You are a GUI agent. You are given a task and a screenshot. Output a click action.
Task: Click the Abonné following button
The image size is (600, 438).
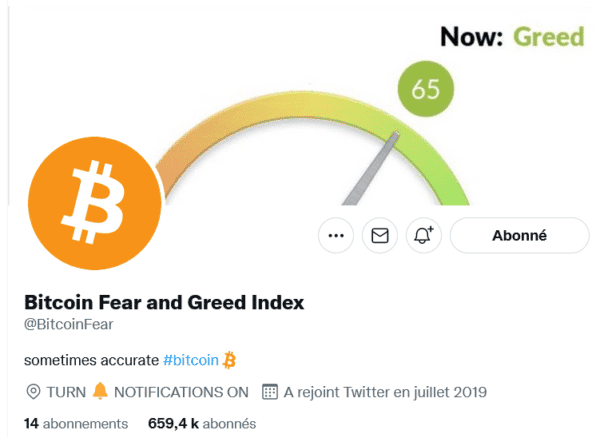(519, 236)
